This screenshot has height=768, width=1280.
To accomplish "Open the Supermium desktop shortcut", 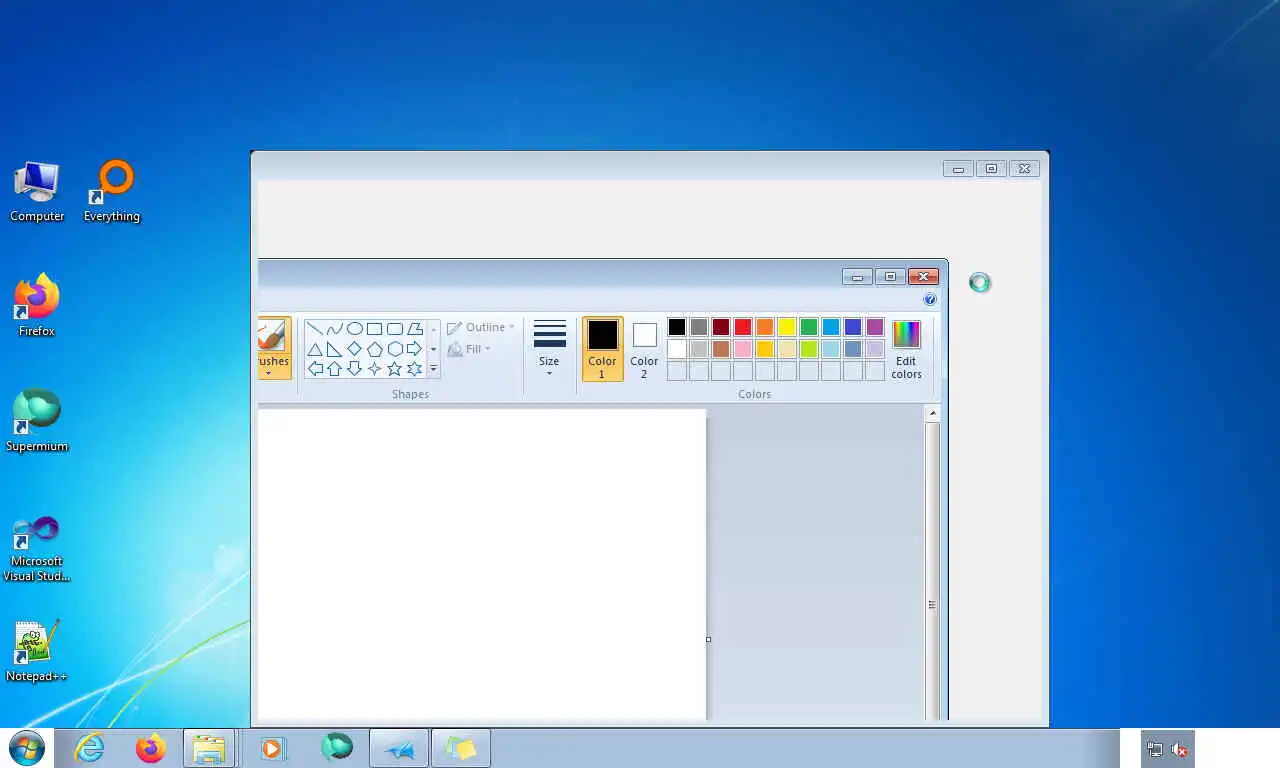I will [x=37, y=421].
